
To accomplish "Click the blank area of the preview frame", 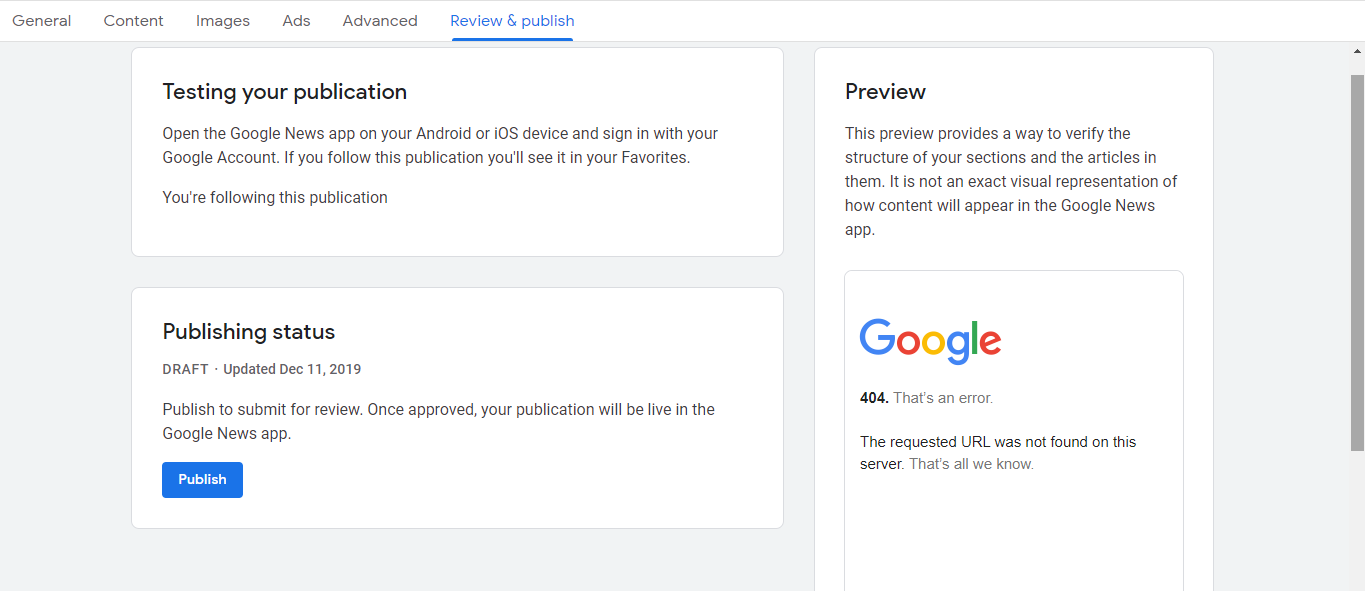I will 1013,530.
